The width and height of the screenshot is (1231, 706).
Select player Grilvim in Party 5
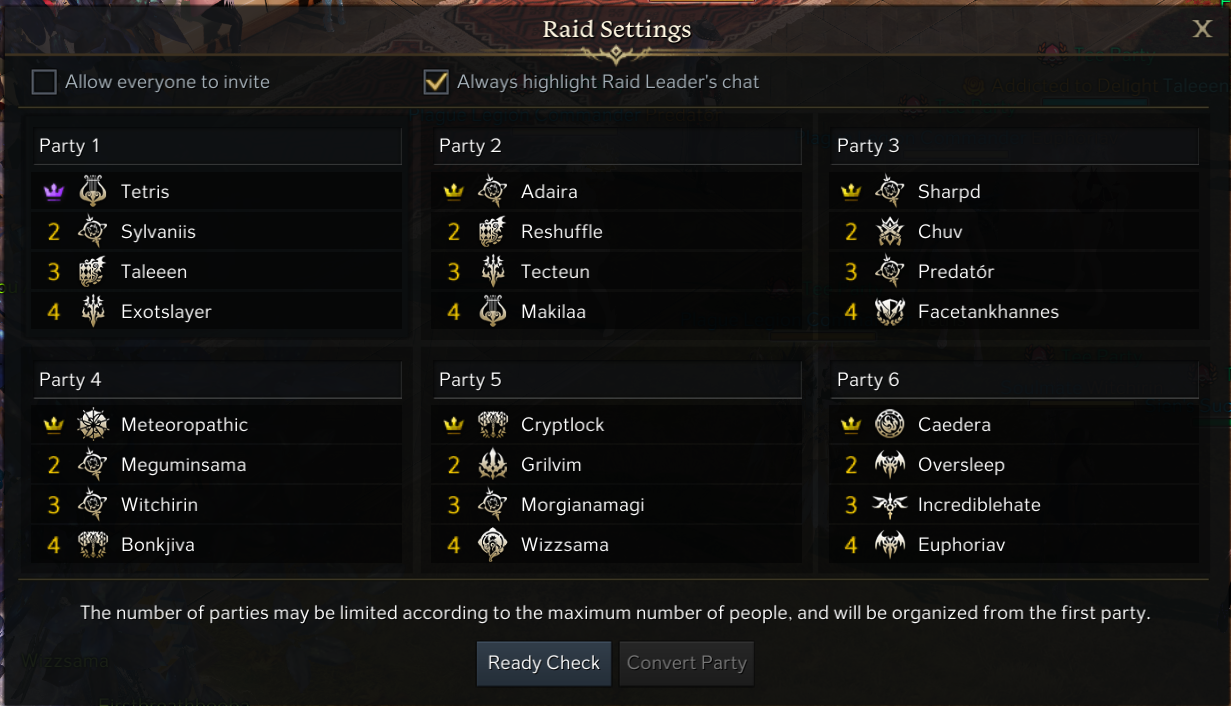point(551,464)
